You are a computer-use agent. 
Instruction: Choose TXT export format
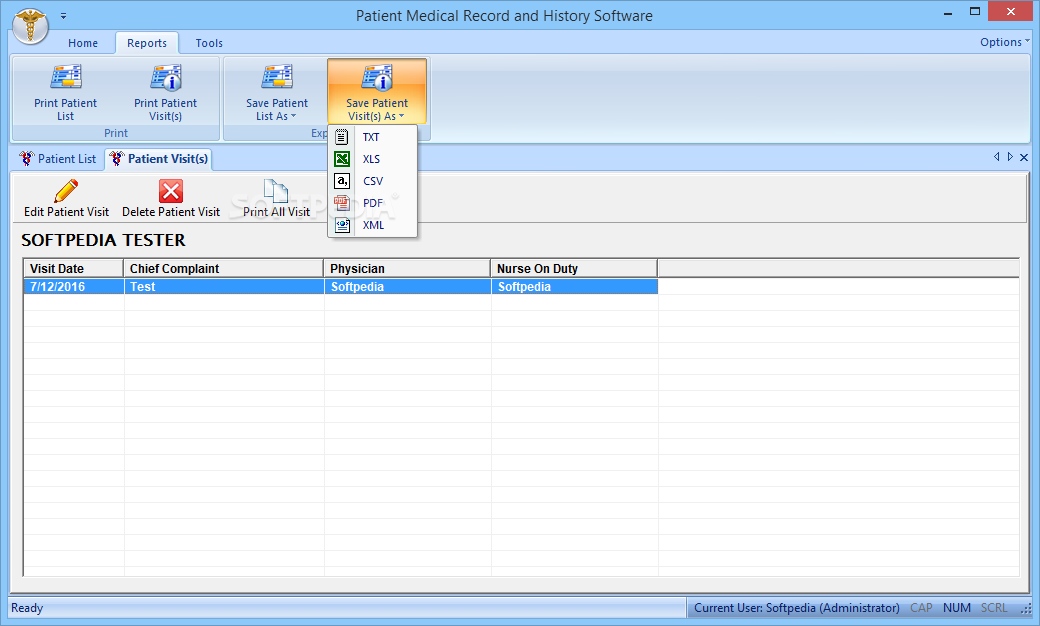(x=371, y=137)
